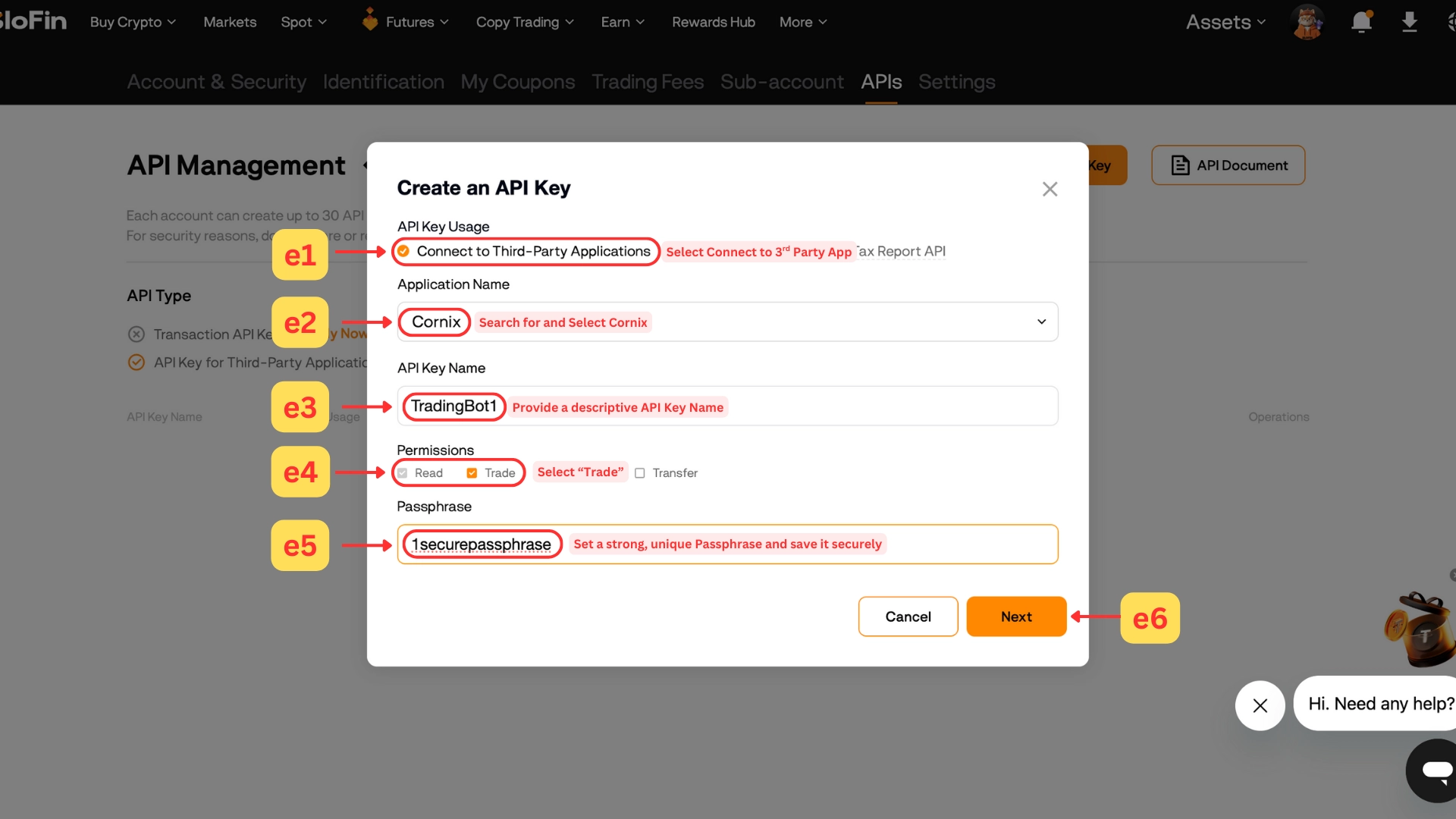Switch to Account & Security tab
This screenshot has width=1456, height=819.
click(x=217, y=82)
